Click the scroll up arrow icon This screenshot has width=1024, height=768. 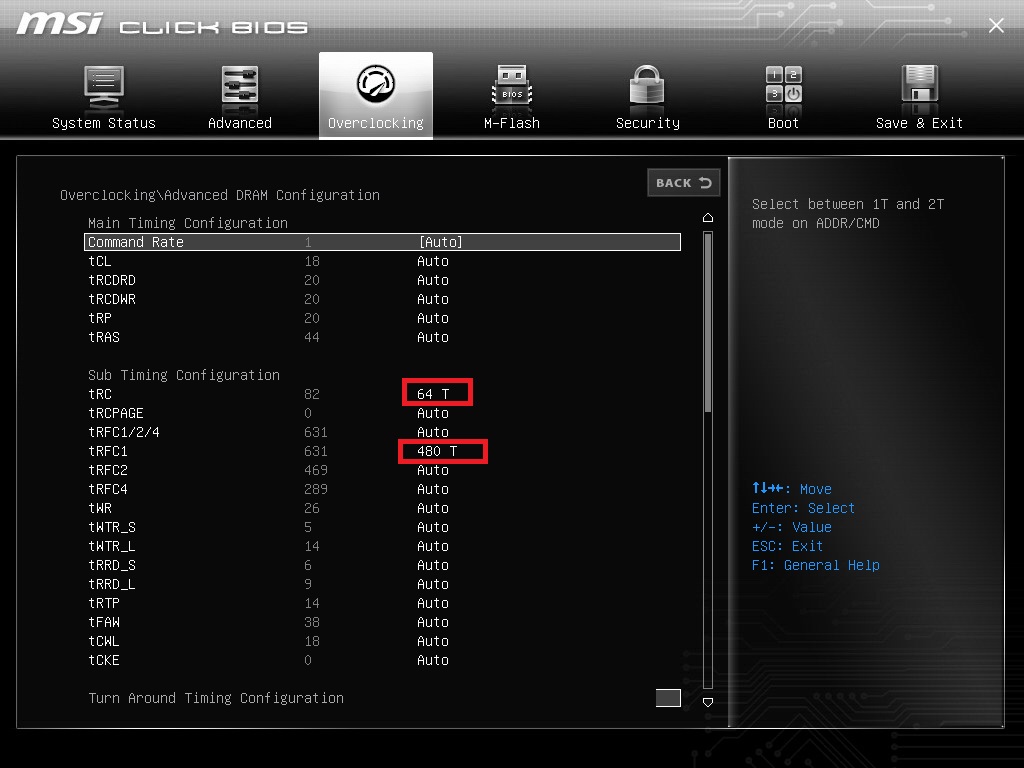[708, 217]
